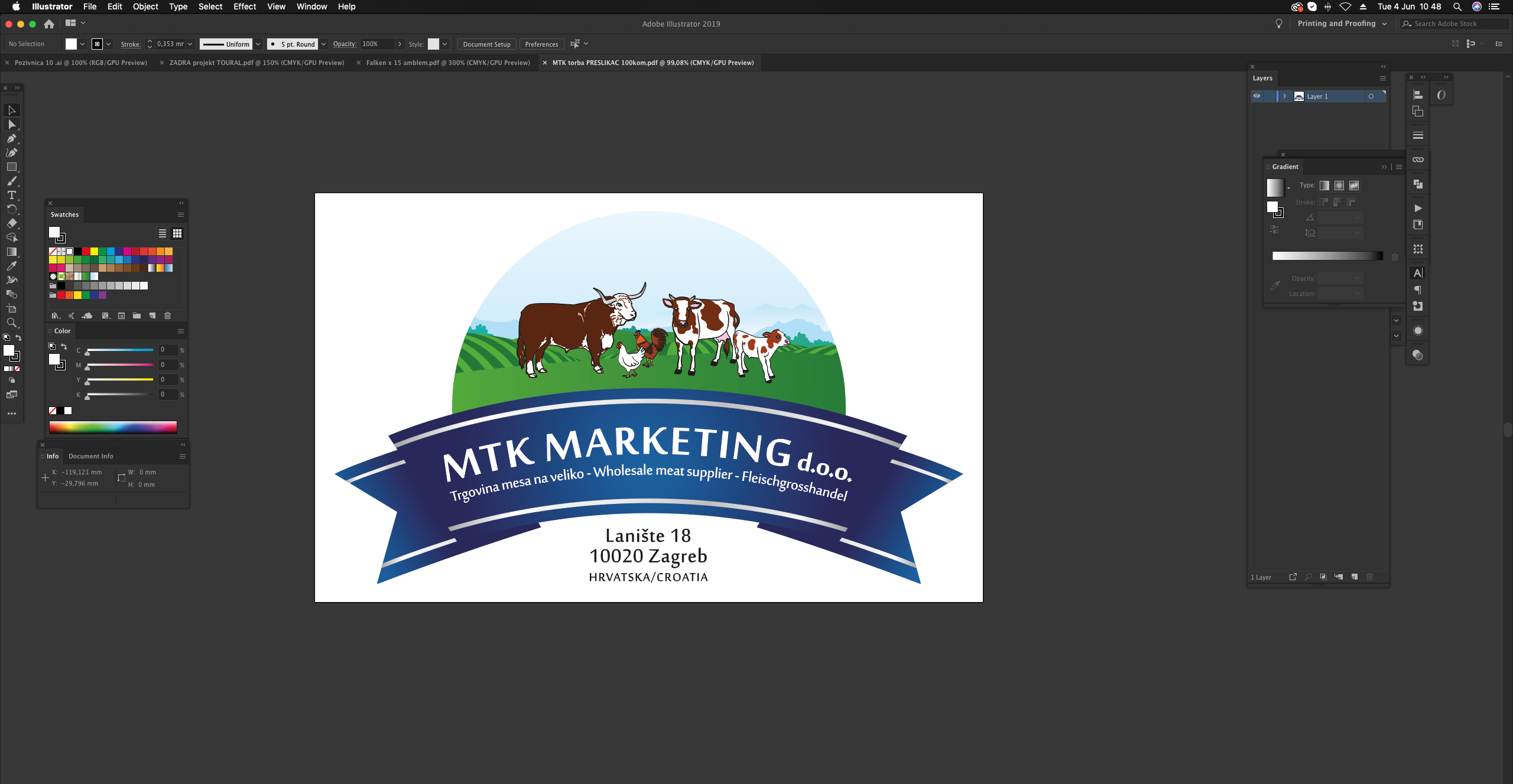Click Preferences button
This screenshot has width=1513, height=784.
541,44
